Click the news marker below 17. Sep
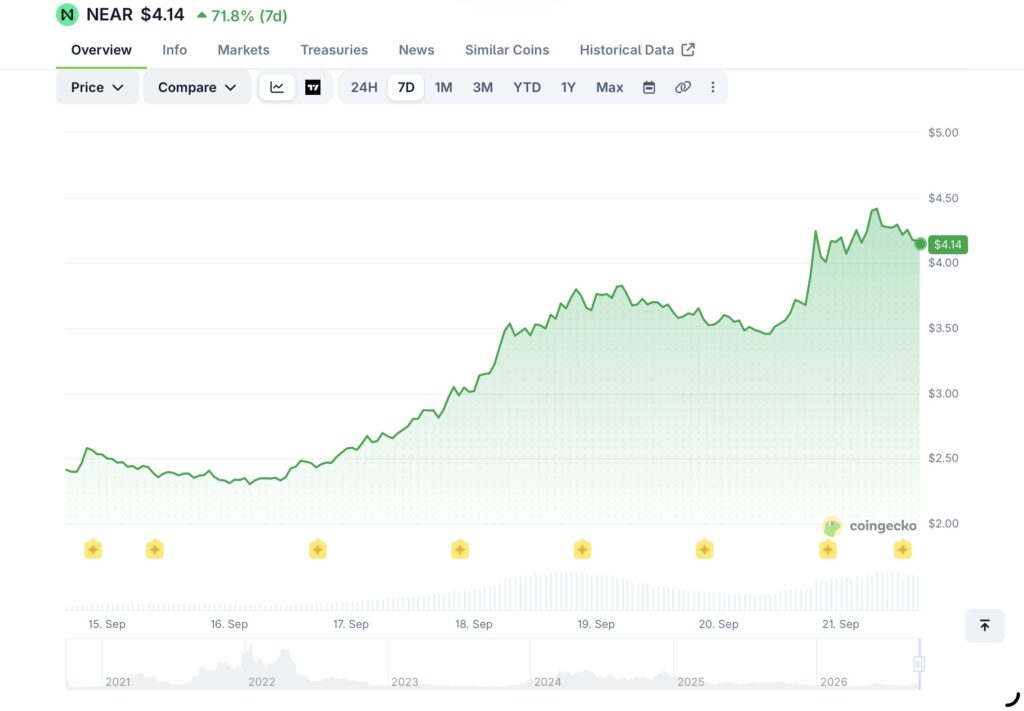Screen dimensions: 1024x711 [x=317, y=549]
